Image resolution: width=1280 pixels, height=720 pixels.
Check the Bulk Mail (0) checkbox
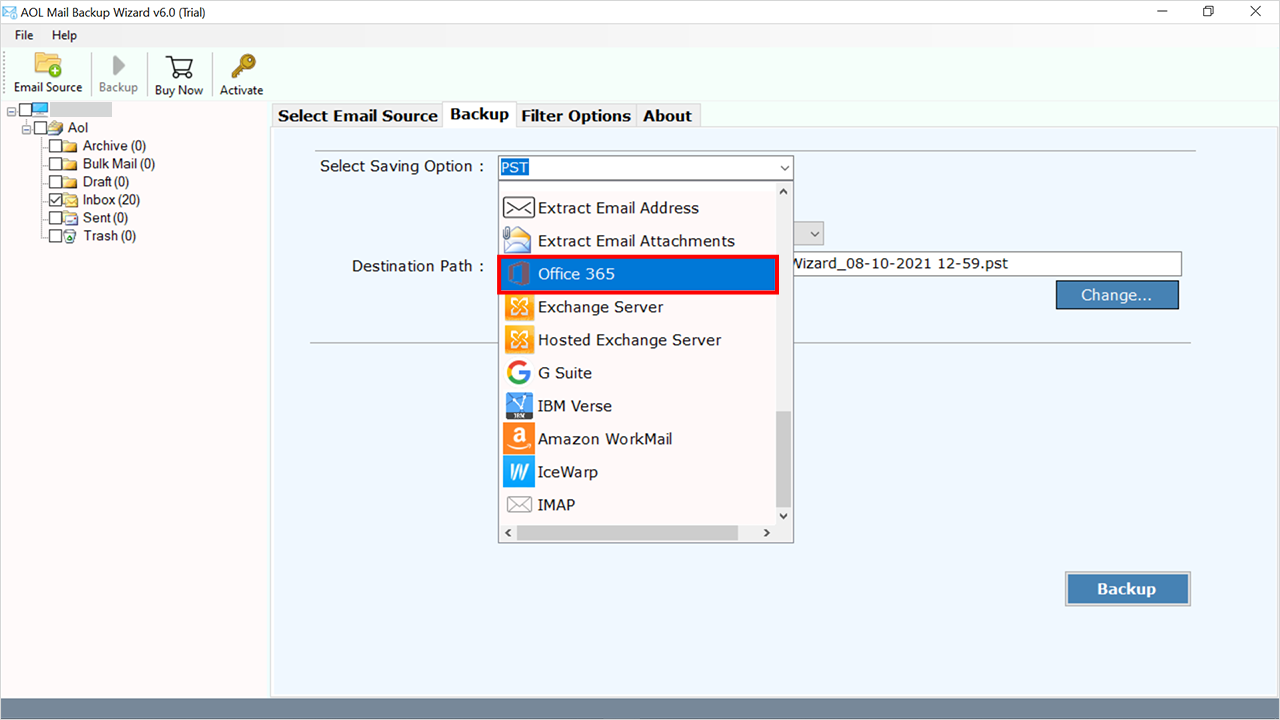pos(55,164)
